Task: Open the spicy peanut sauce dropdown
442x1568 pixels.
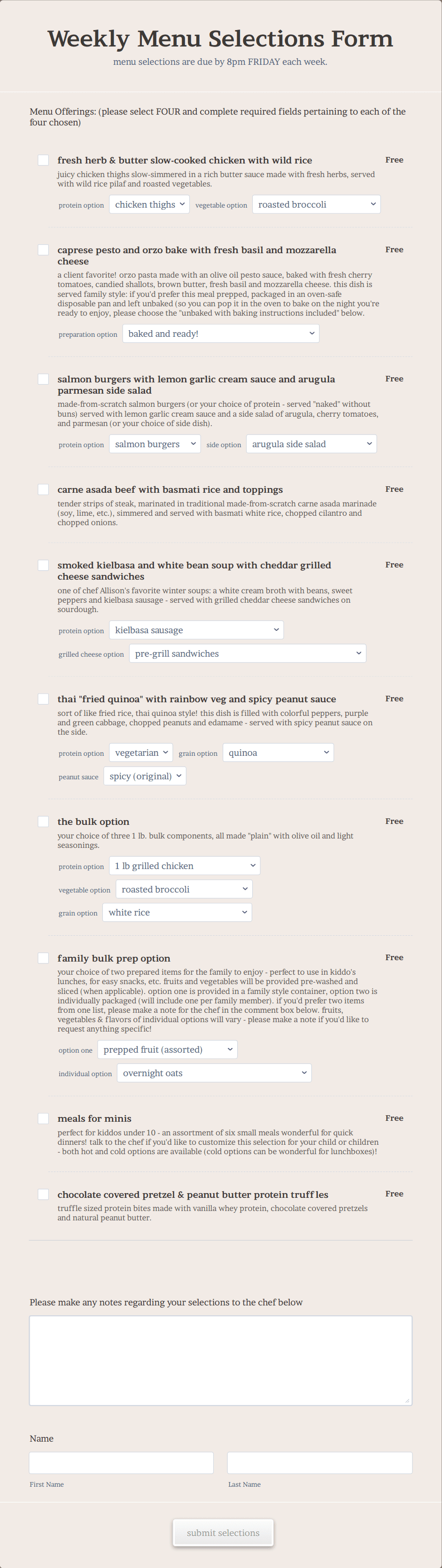Action: [144, 776]
